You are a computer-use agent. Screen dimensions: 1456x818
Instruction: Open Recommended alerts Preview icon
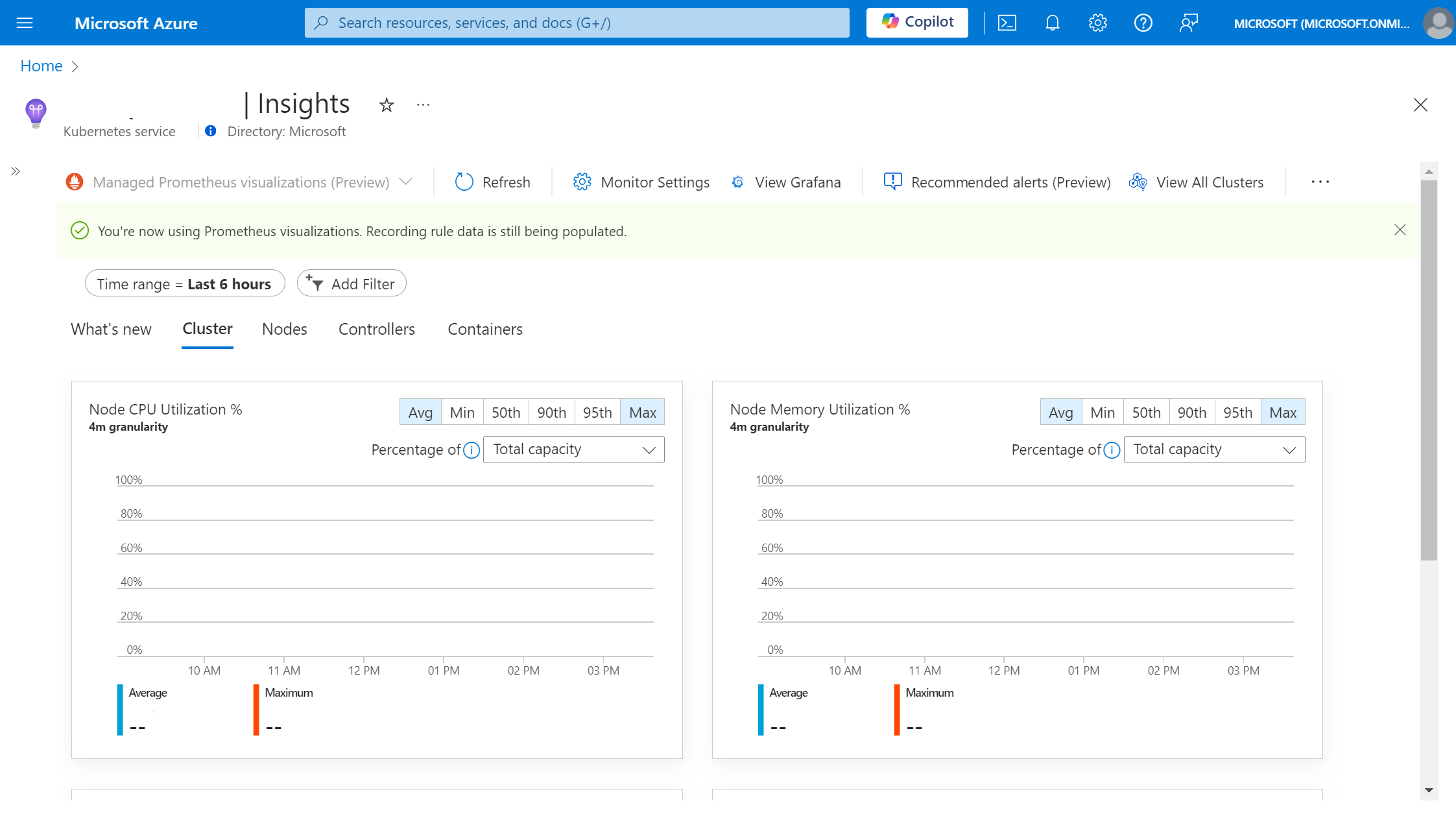click(x=892, y=181)
